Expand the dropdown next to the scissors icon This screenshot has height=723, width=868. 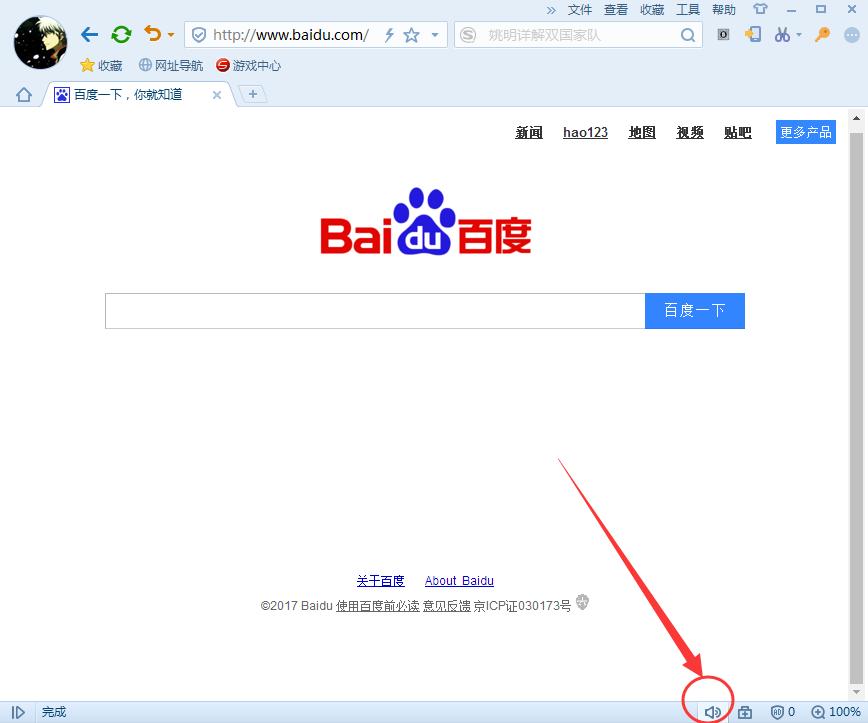799,35
